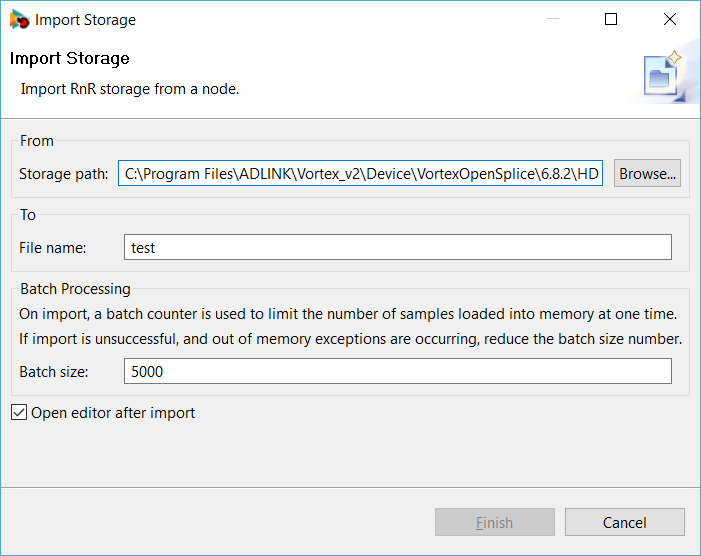The image size is (701, 556).
Task: Cancel the import storage wizard
Action: coord(625,522)
